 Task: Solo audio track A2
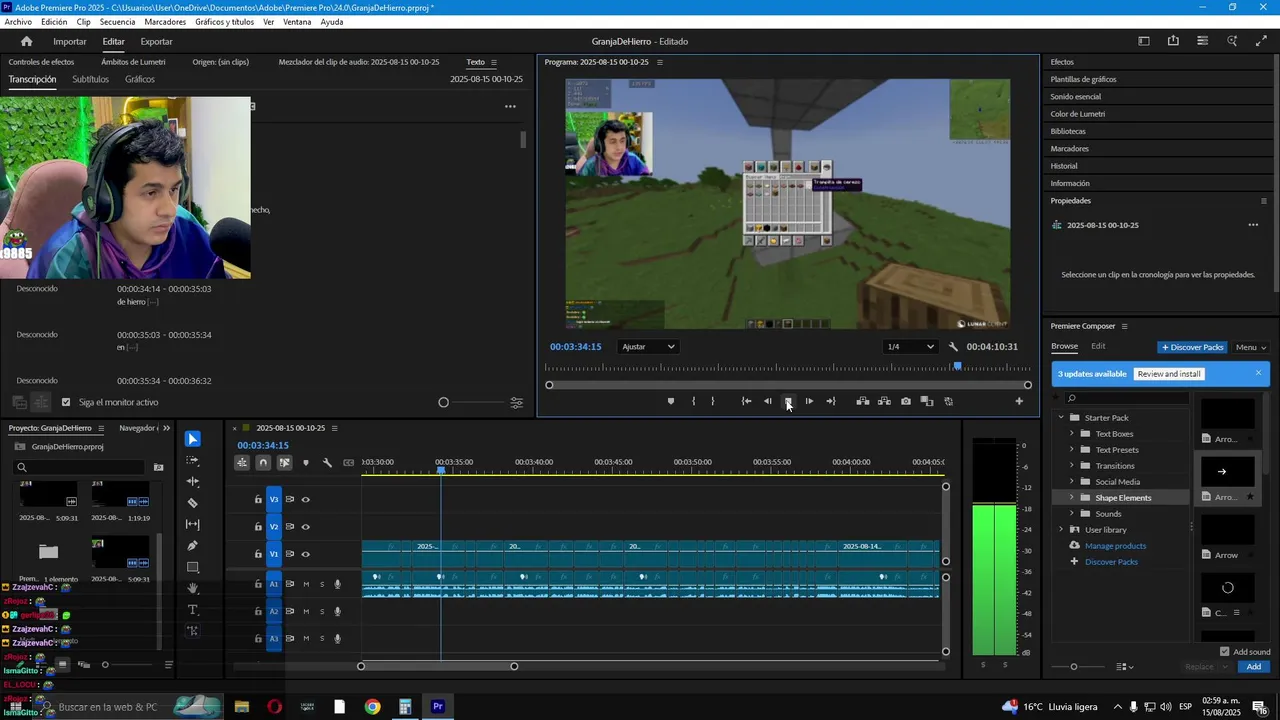point(322,611)
